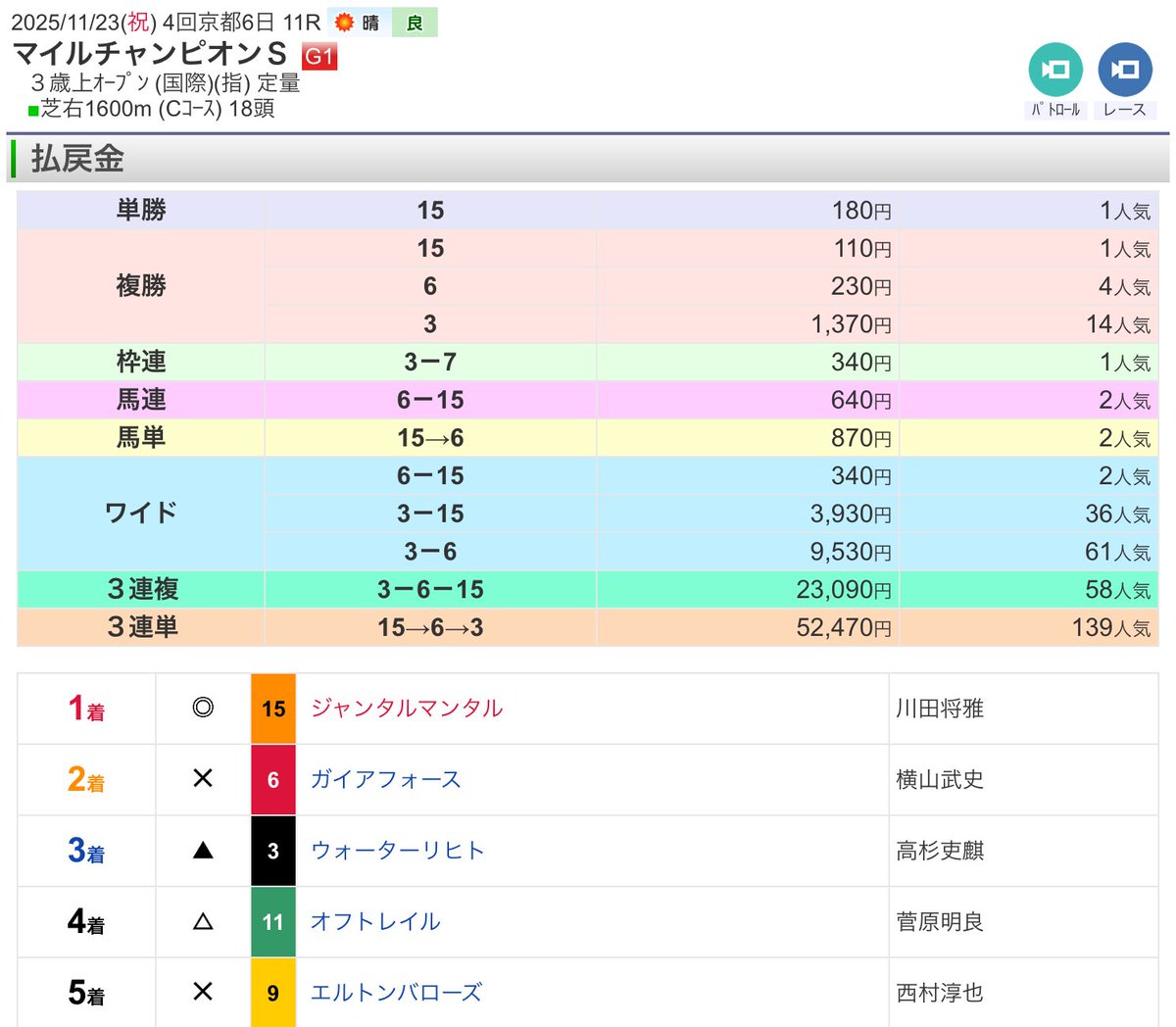Open horse ジャンタルマンタル link
The image size is (1176, 1027).
tap(407, 709)
